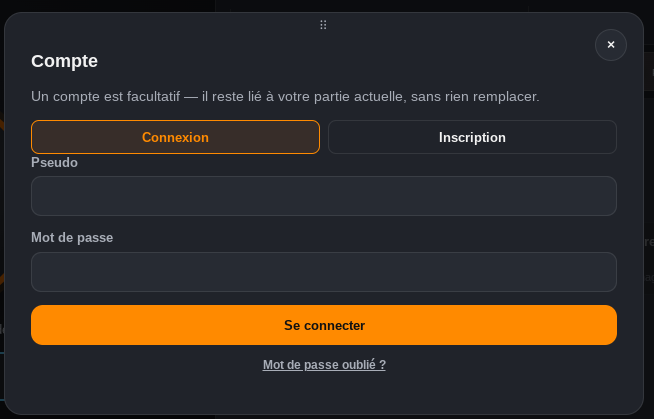This screenshot has height=419, width=654.
Task: Switch to the Connexion tab
Action: pyautogui.click(x=175, y=137)
